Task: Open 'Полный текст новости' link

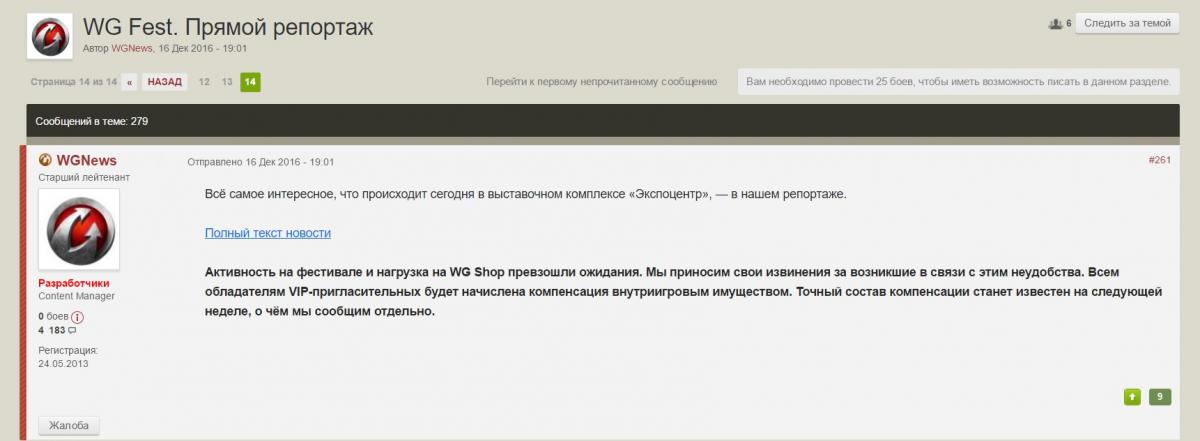Action: 268,233
